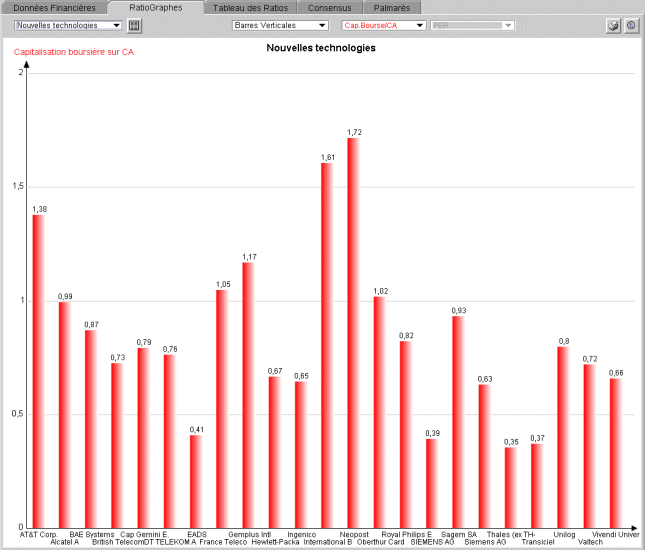Click the Nouvelles technologies chart title
Viewport: 645px width, 550px height.
pos(321,48)
